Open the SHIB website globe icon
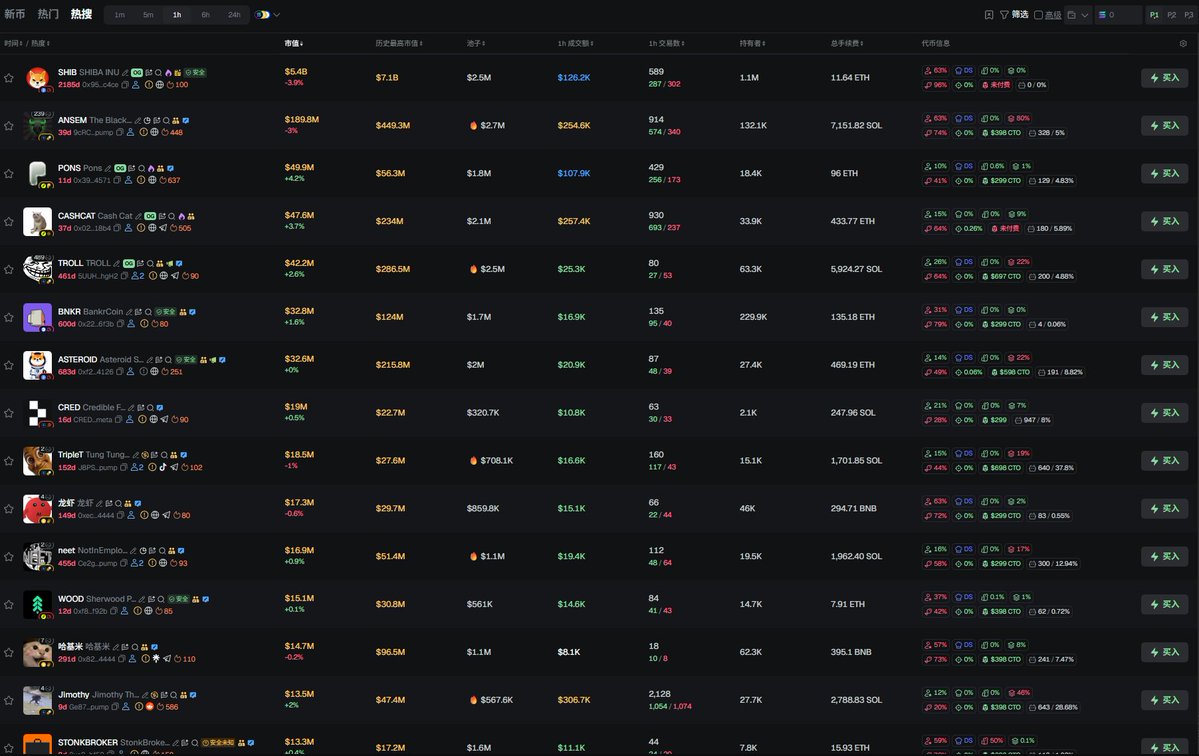The width and height of the screenshot is (1199, 756). click(160, 85)
